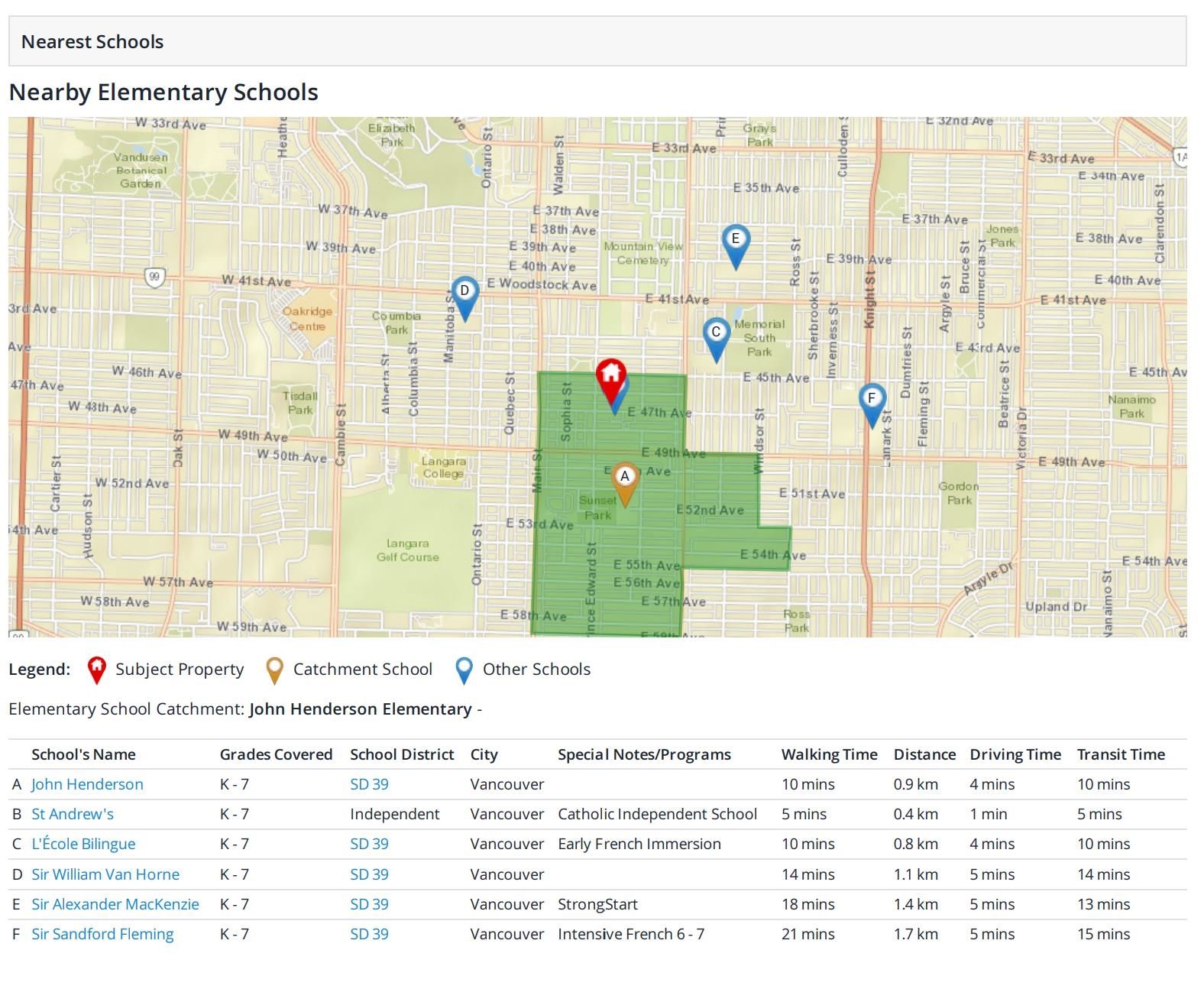Click 'Intensive French 6 - 7' note

(x=631, y=934)
